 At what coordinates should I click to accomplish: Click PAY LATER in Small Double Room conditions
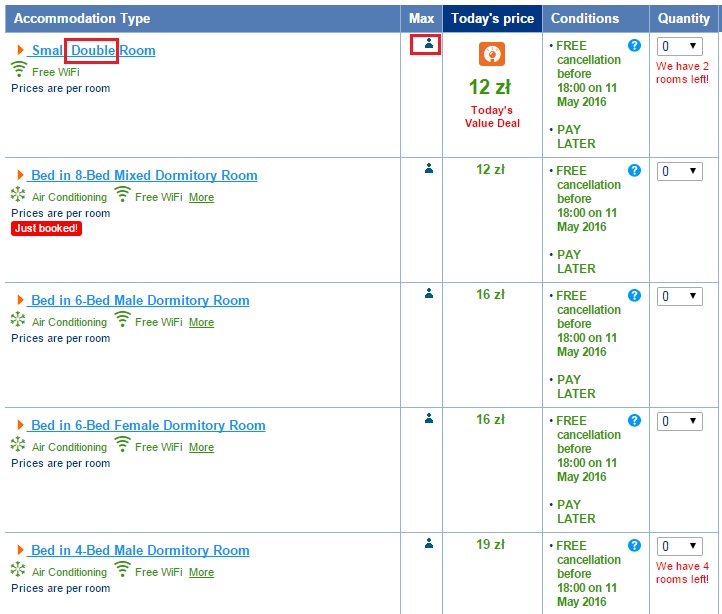click(576, 137)
